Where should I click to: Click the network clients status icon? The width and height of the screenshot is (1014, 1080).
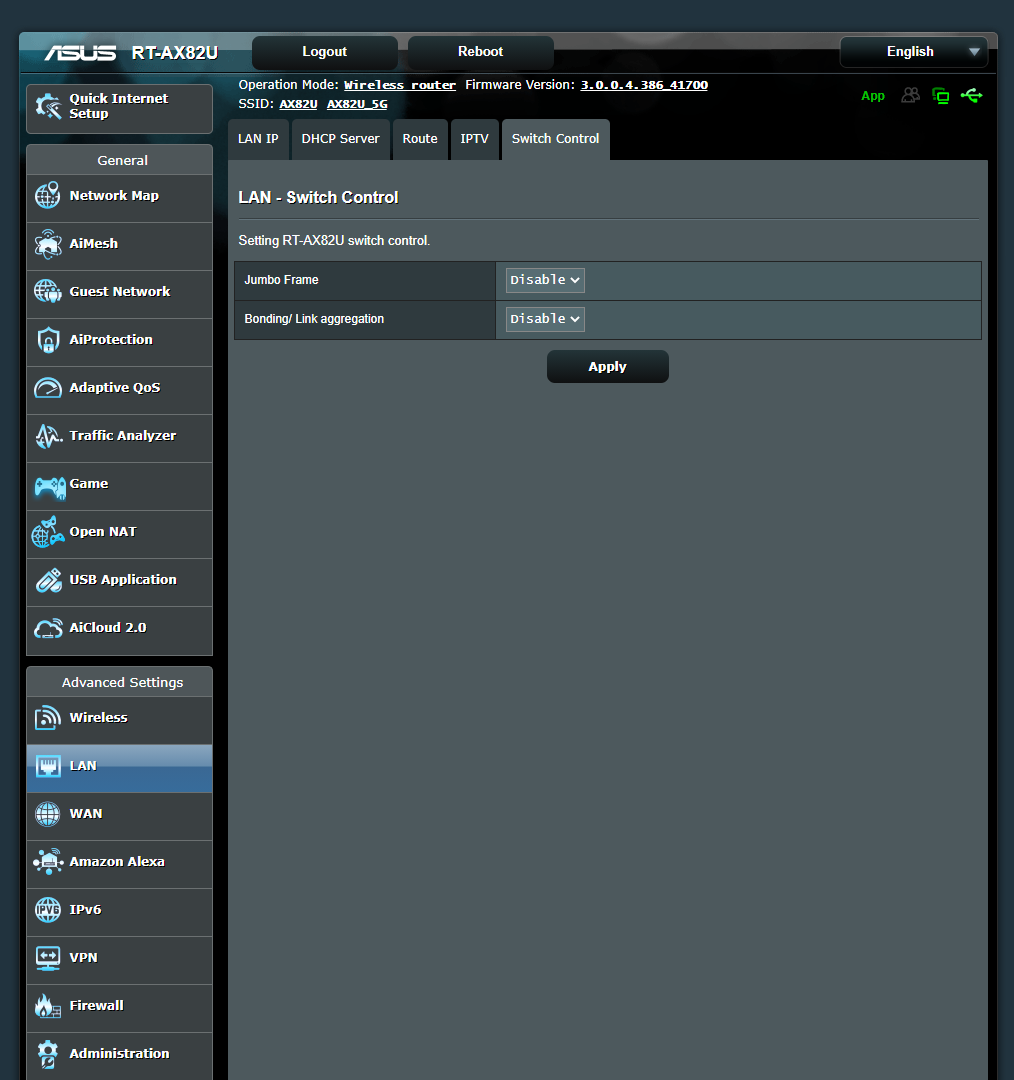point(940,96)
